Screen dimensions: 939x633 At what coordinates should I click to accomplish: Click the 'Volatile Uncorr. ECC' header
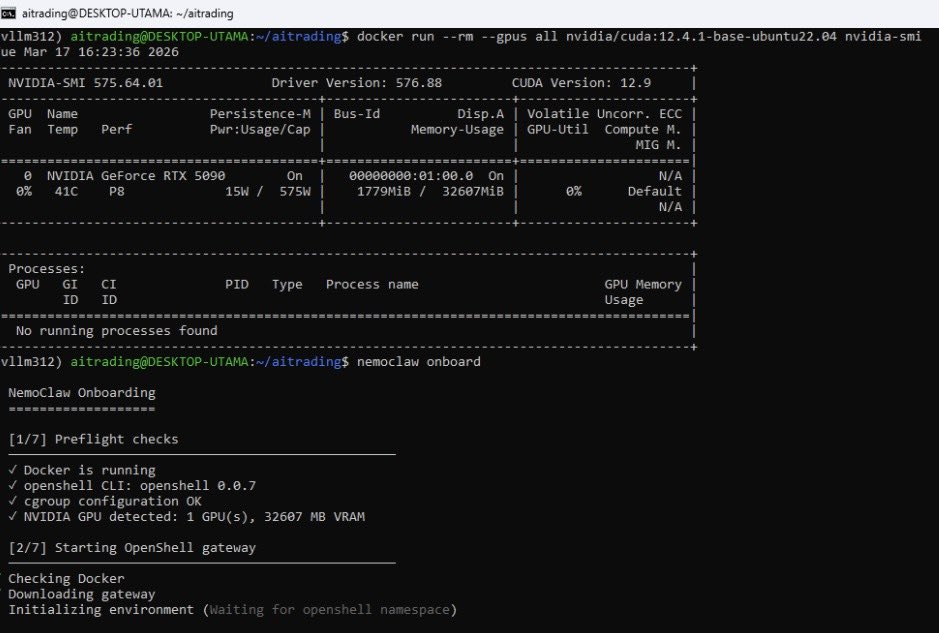[x=604, y=114]
